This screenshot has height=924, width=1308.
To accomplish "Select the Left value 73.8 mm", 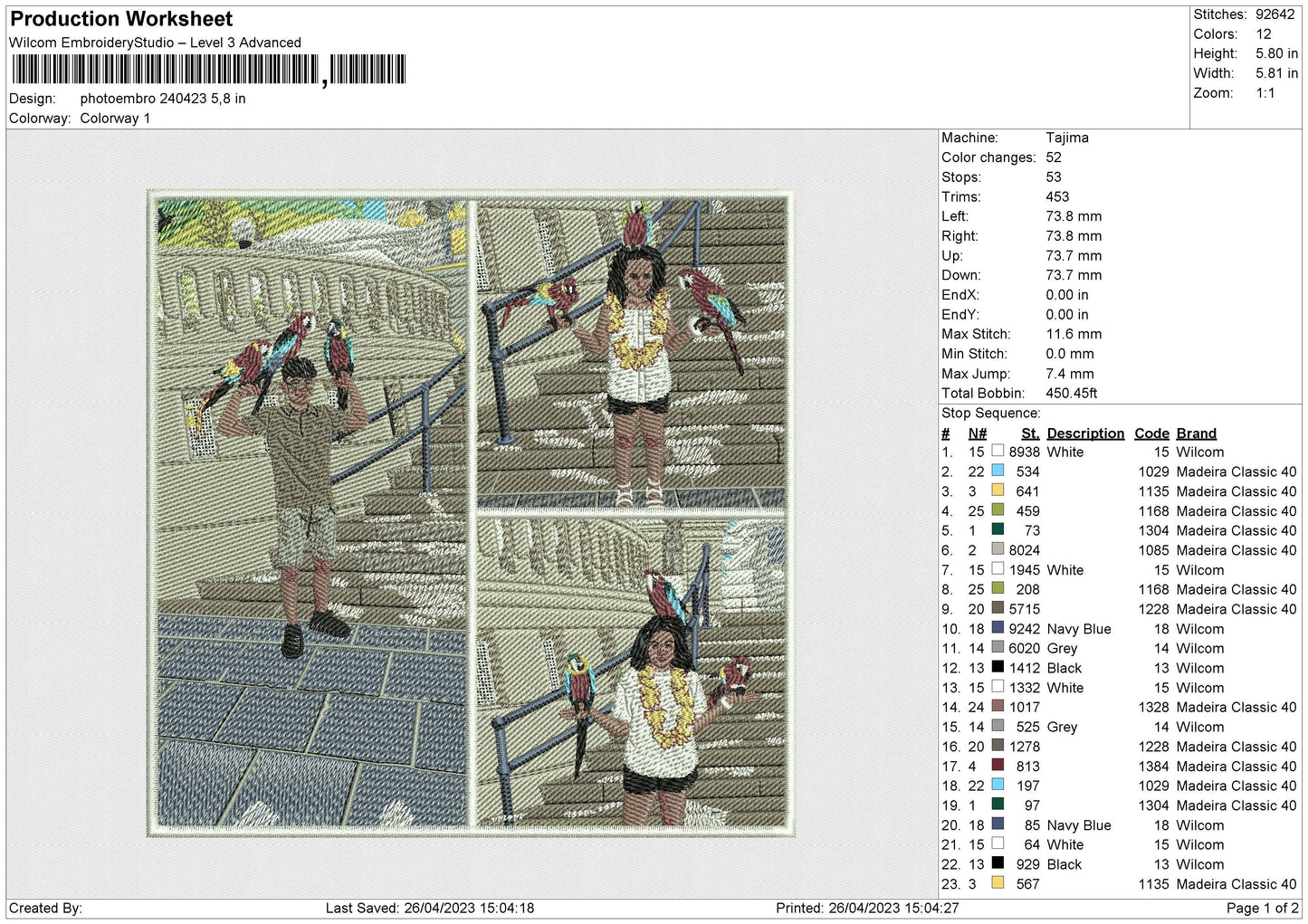I will click(x=1074, y=216).
